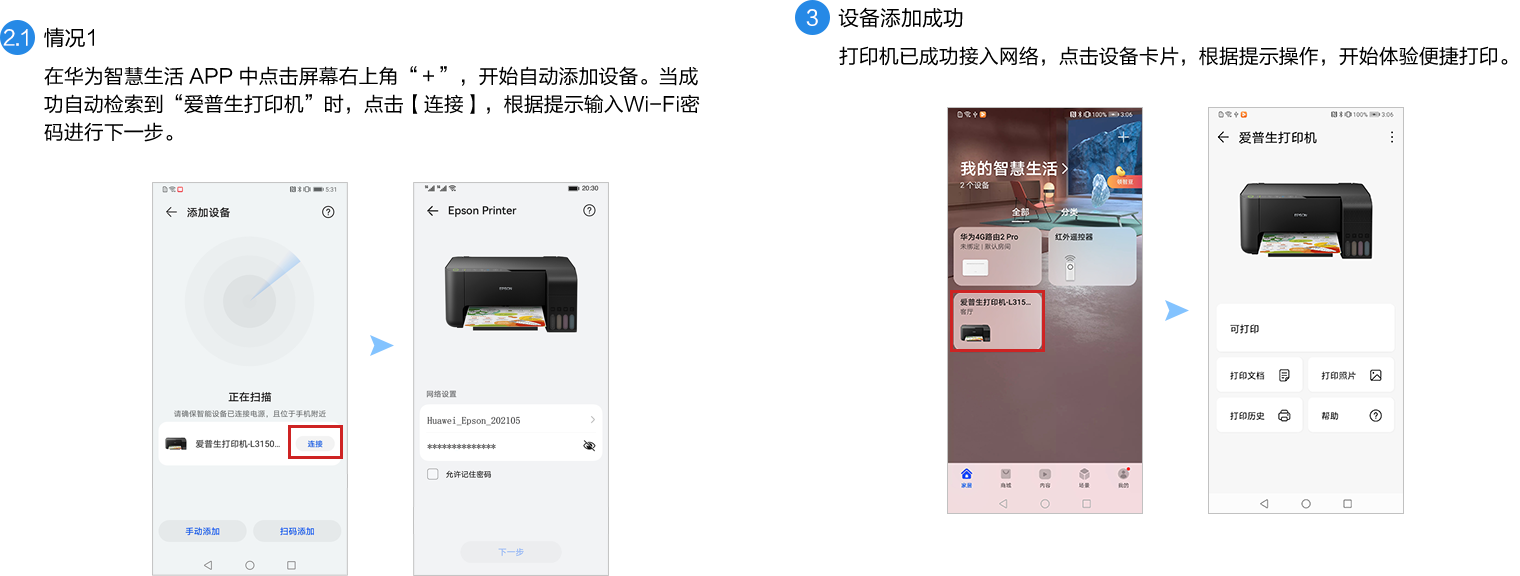Open 打印照片 photo printing
The height and width of the screenshot is (576, 1520).
1351,375
